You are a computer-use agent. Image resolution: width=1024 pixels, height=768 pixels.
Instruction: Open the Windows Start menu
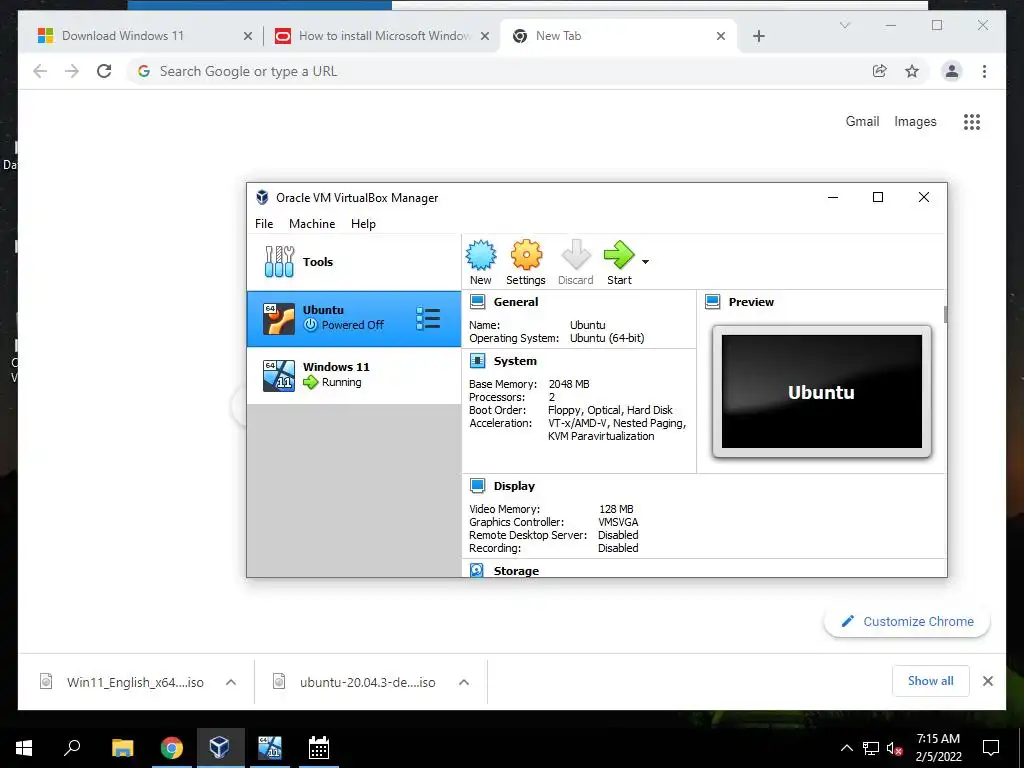[x=24, y=748]
